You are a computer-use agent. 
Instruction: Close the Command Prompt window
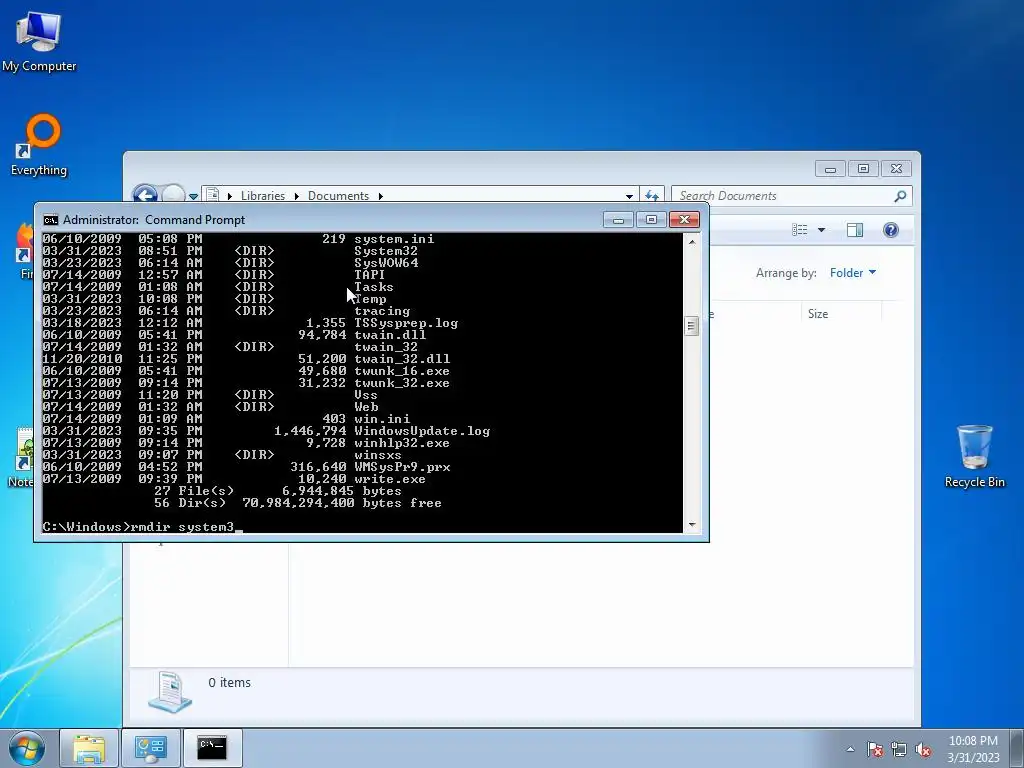coord(684,220)
